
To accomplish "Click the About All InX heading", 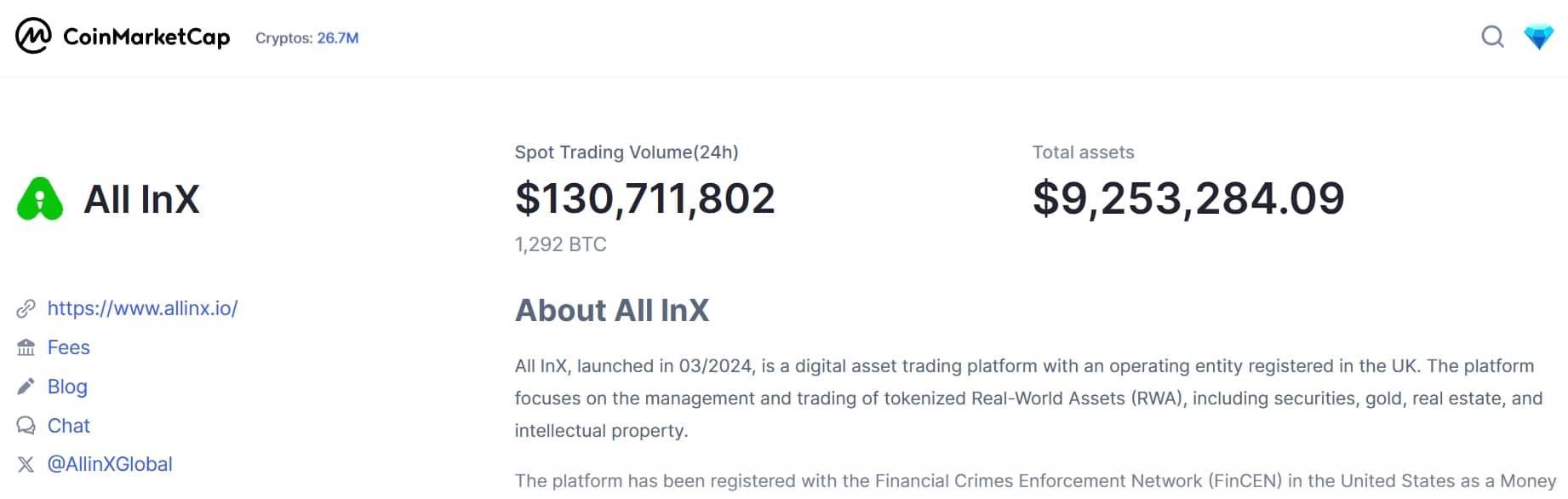I will point(611,311).
